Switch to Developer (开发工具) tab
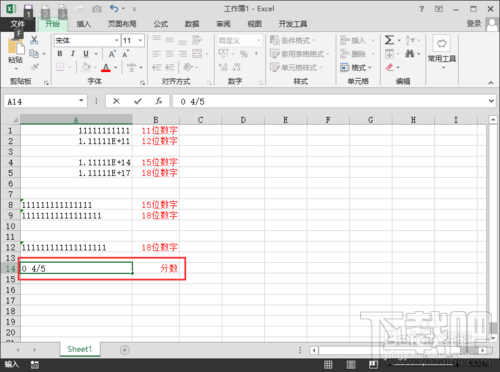 point(293,24)
